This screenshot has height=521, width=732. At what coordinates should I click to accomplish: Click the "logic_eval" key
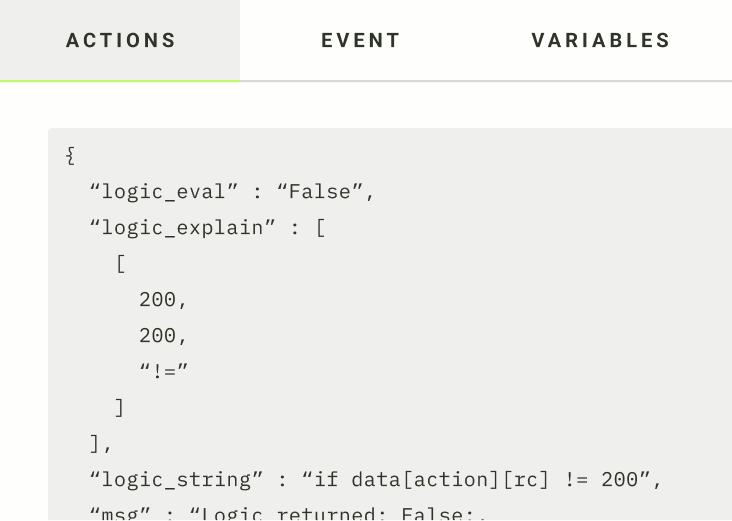point(164,192)
